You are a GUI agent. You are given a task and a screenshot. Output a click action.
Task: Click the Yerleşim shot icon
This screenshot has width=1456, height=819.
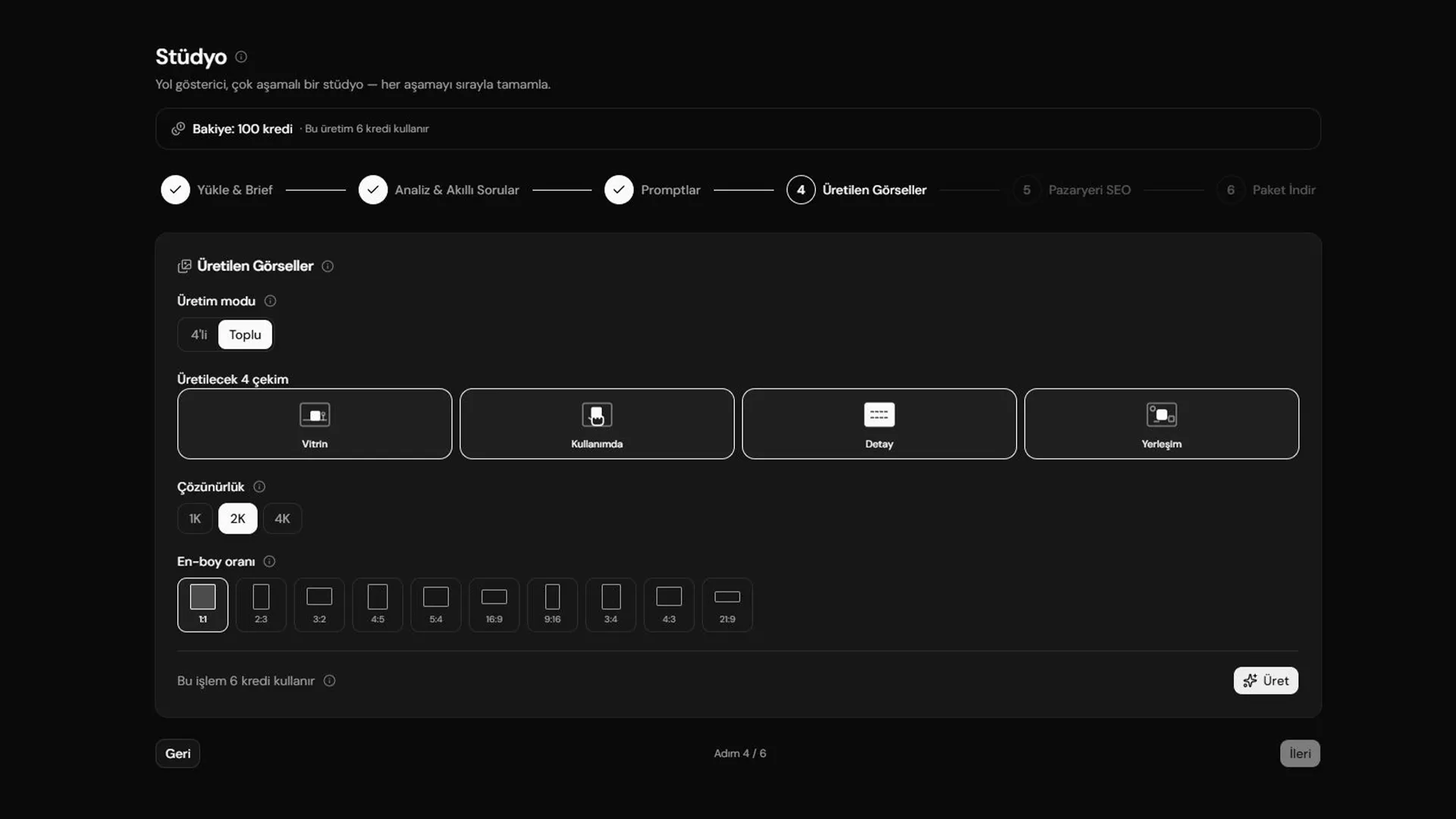click(1162, 415)
